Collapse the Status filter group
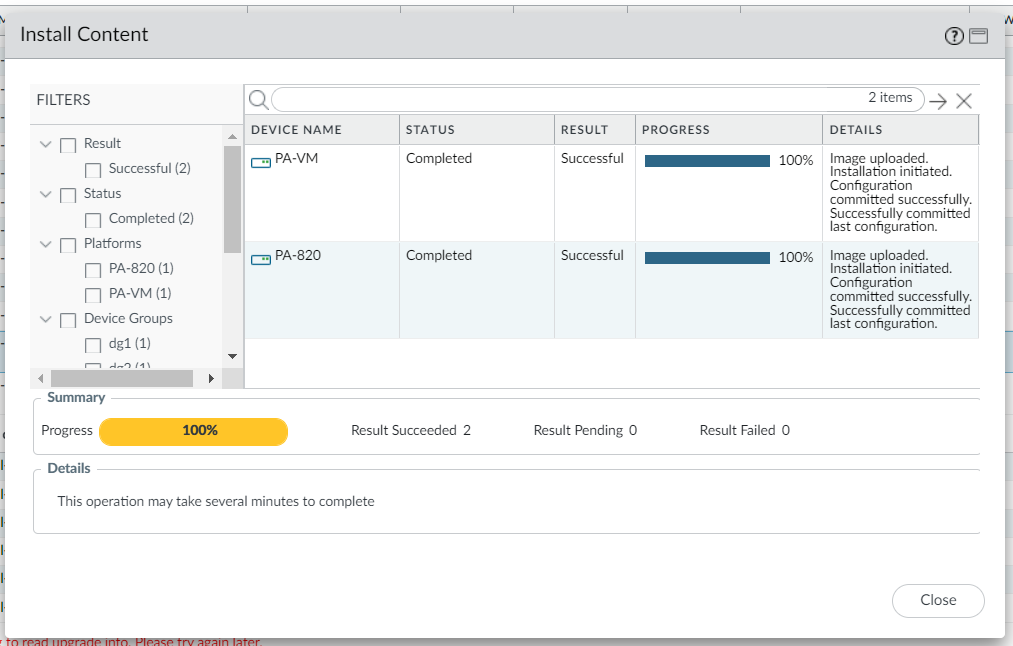This screenshot has width=1013, height=646. tap(45, 194)
